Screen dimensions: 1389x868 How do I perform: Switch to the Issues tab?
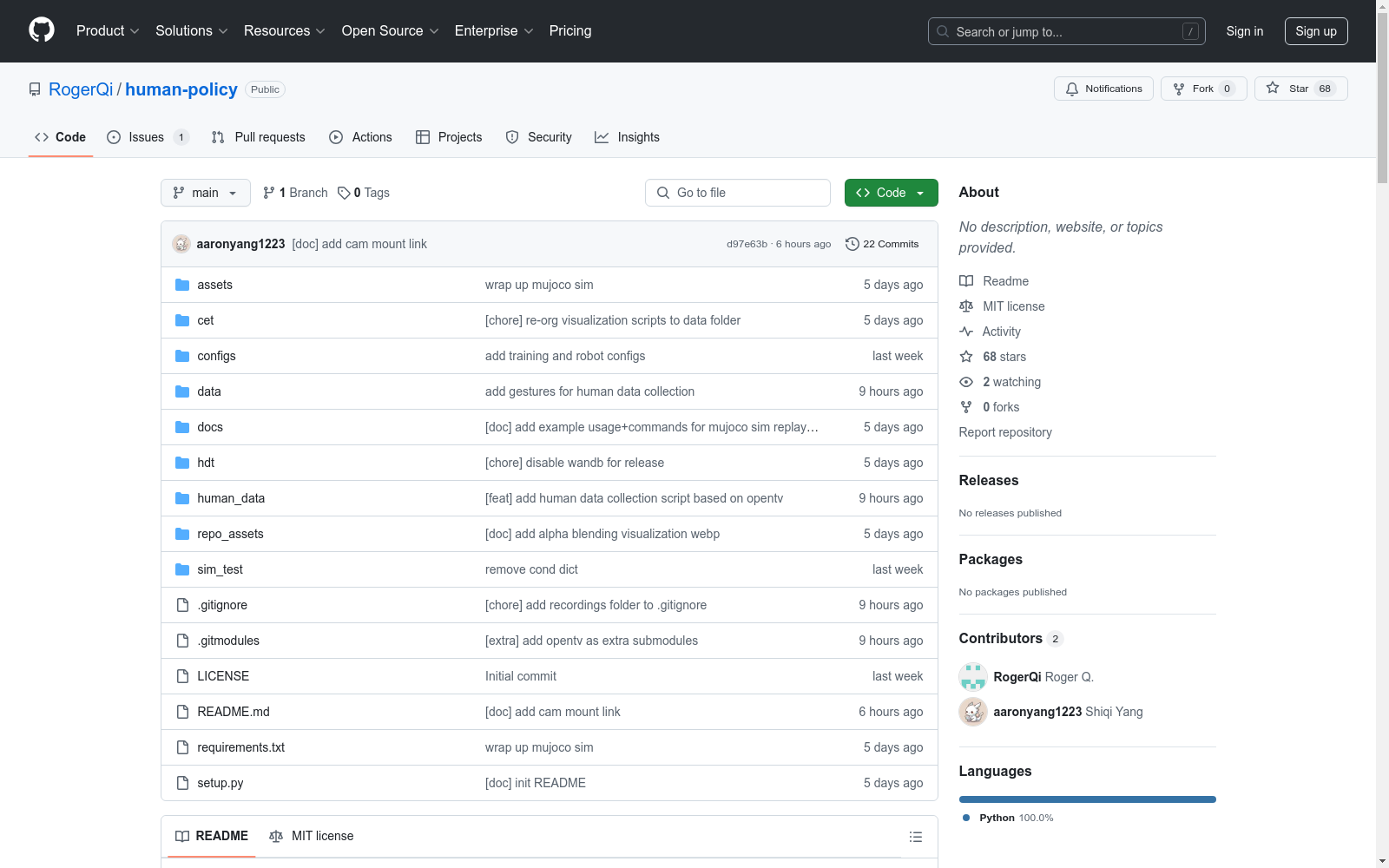[148, 137]
